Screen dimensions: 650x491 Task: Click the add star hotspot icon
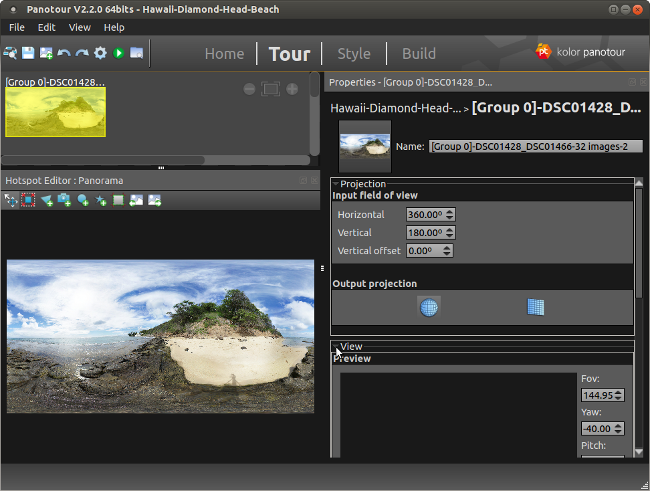point(101,200)
